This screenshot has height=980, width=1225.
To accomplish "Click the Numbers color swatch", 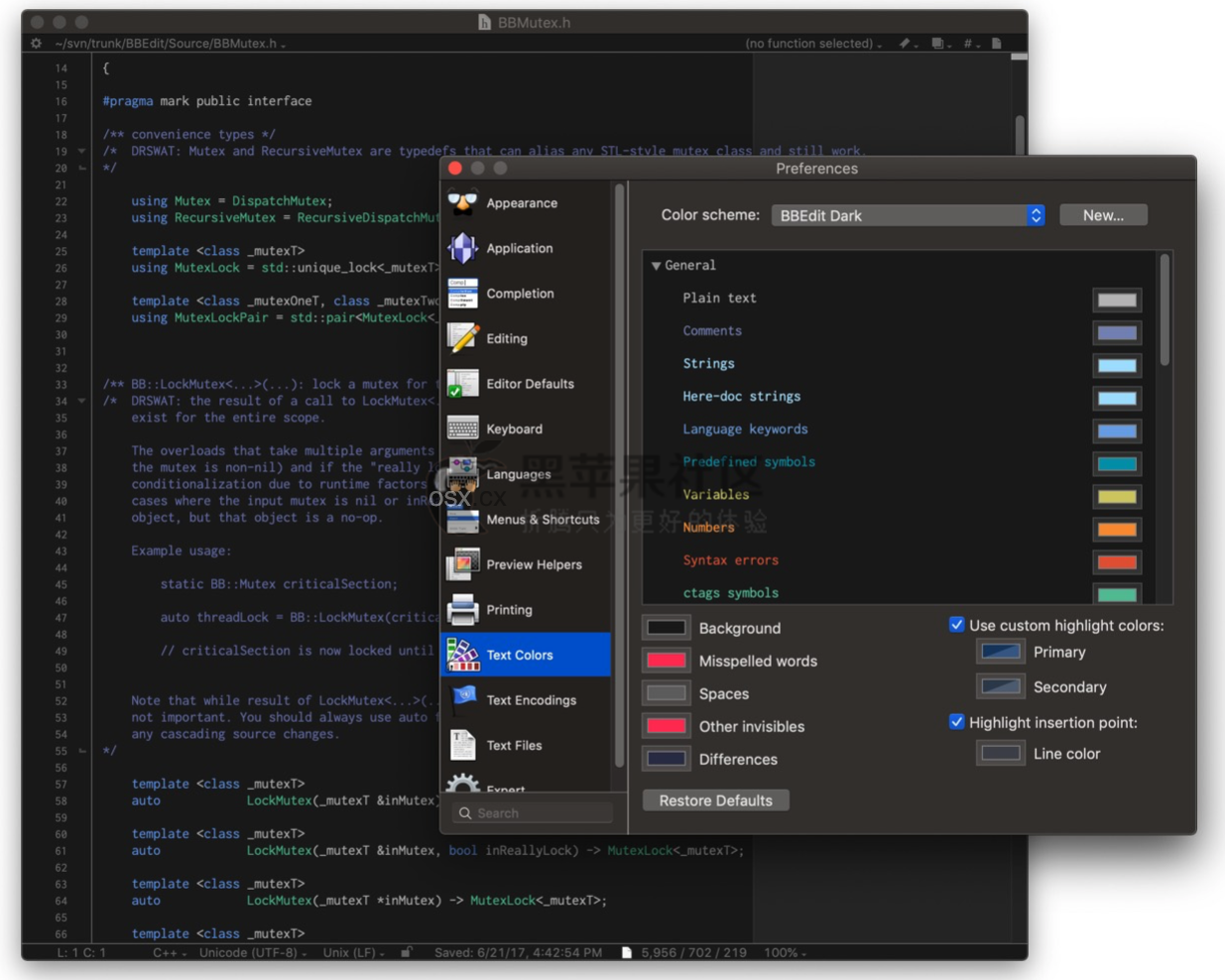I will [x=1117, y=529].
